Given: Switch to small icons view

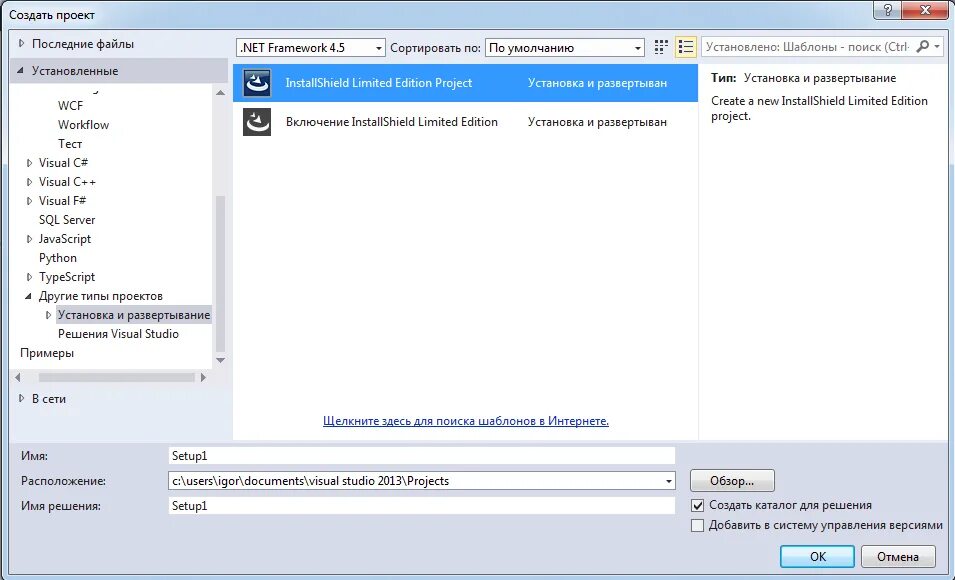Looking at the screenshot, I should pos(661,48).
